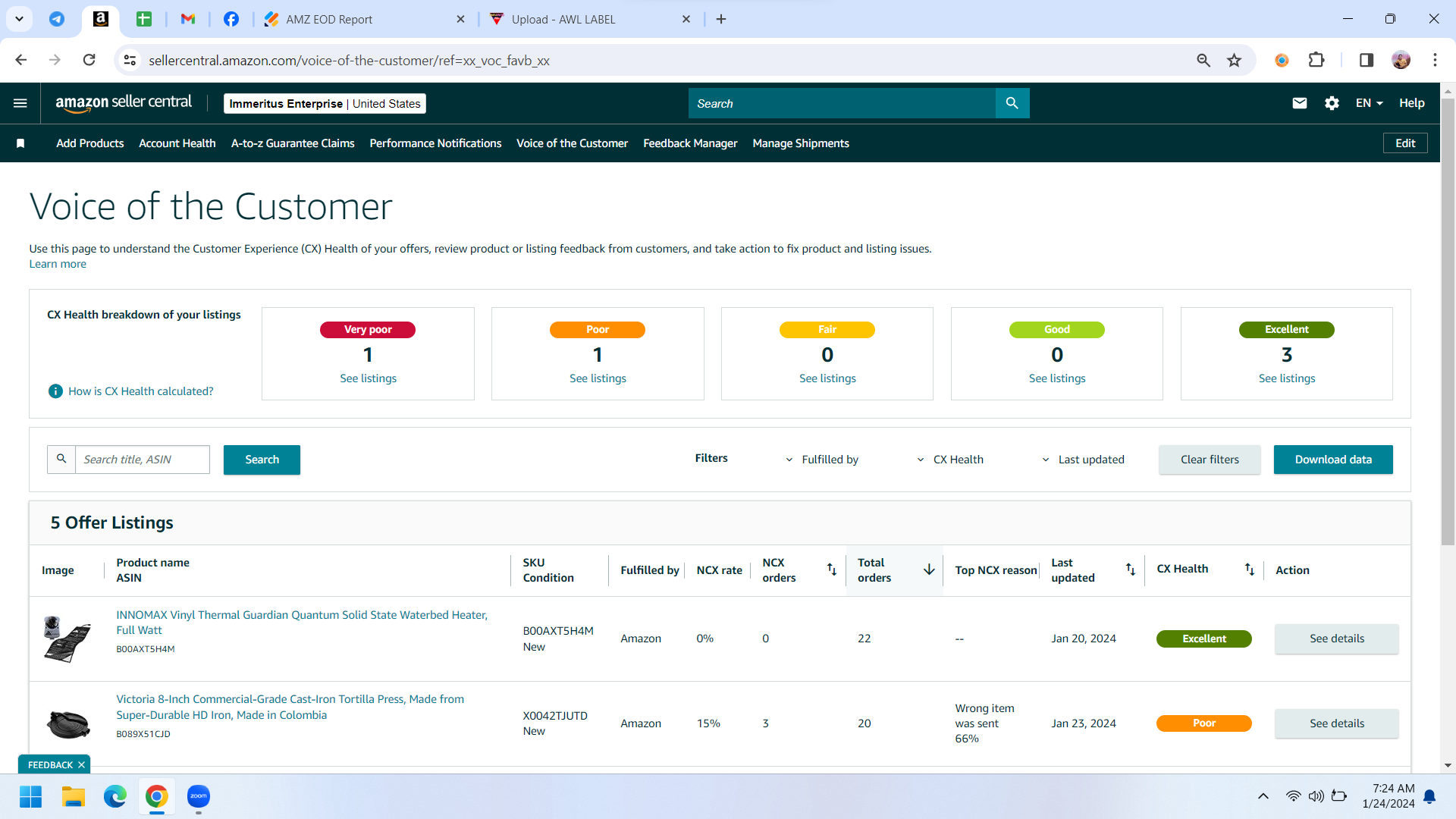This screenshot has width=1456, height=819.
Task: Expand the CX Health filter
Action: coord(950,460)
